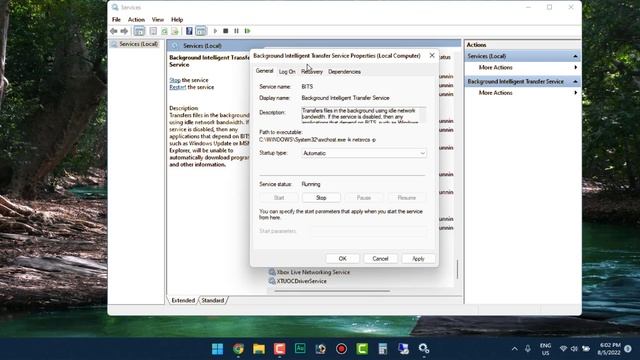
Task: Switch to Dependencies tab
Action: [344, 72]
